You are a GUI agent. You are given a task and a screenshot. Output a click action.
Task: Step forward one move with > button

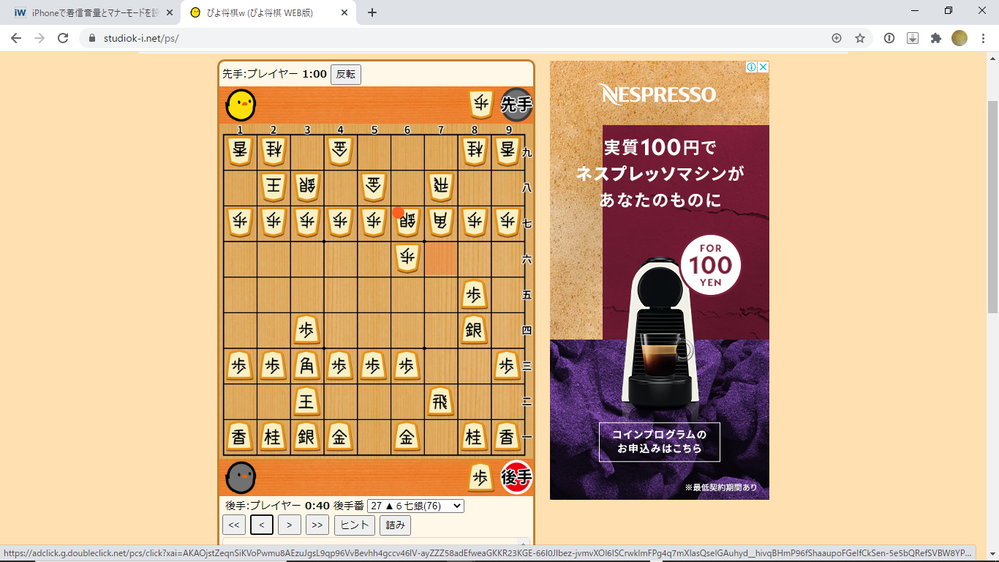tap(289, 525)
